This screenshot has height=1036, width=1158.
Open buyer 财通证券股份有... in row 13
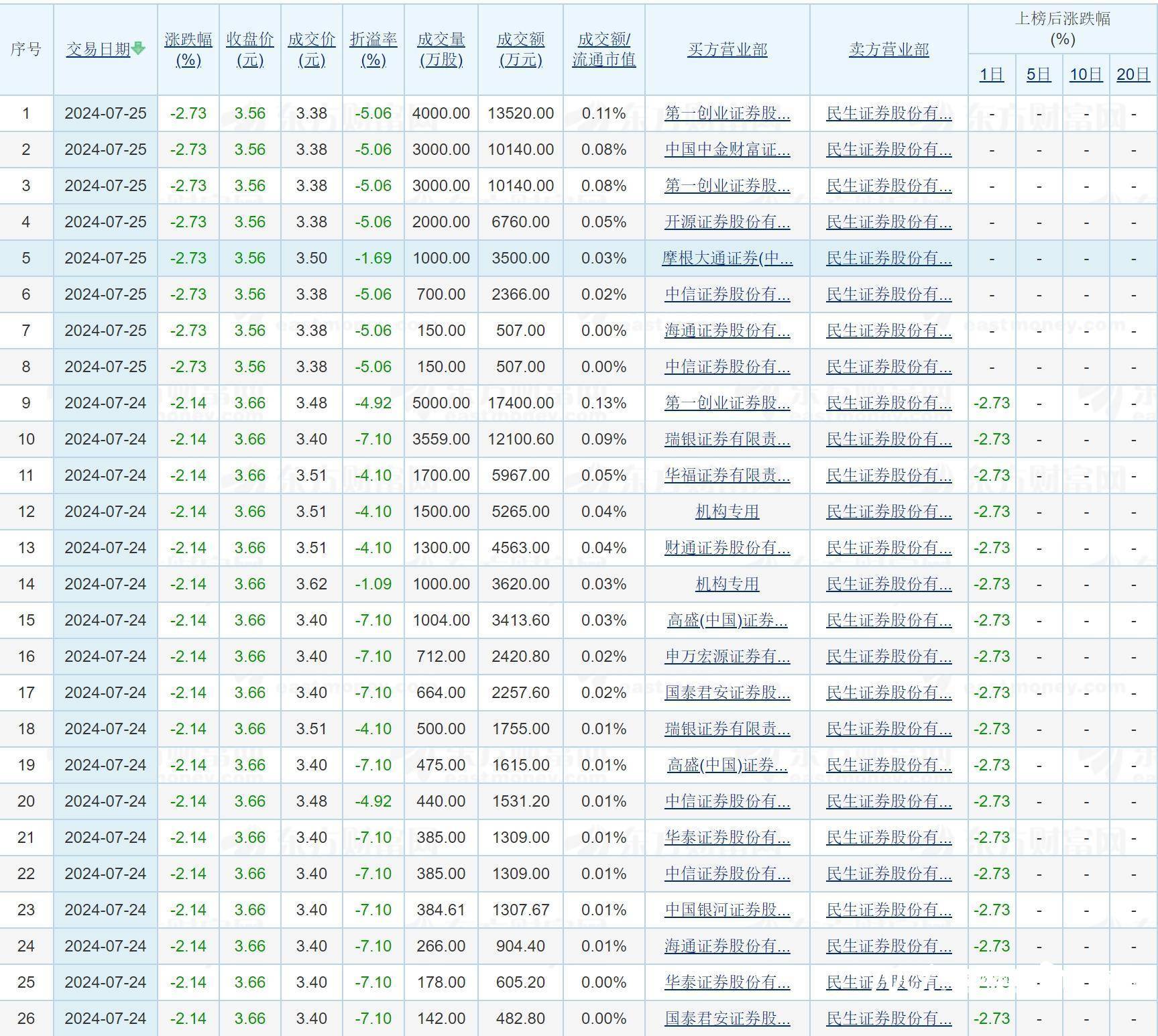(728, 548)
